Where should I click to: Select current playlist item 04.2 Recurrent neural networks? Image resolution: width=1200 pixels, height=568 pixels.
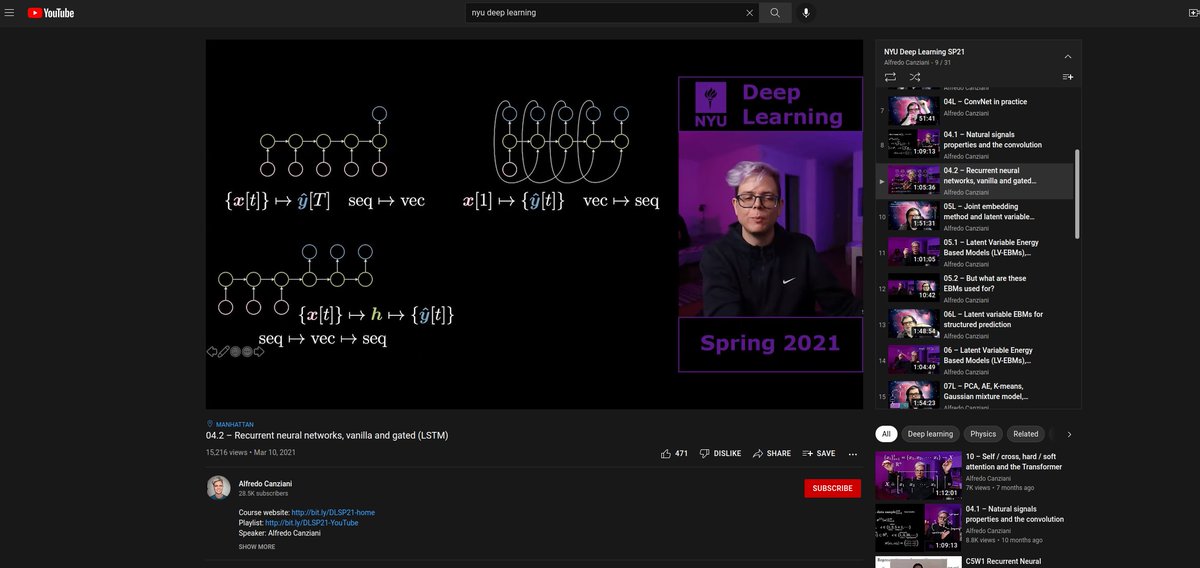(975, 181)
